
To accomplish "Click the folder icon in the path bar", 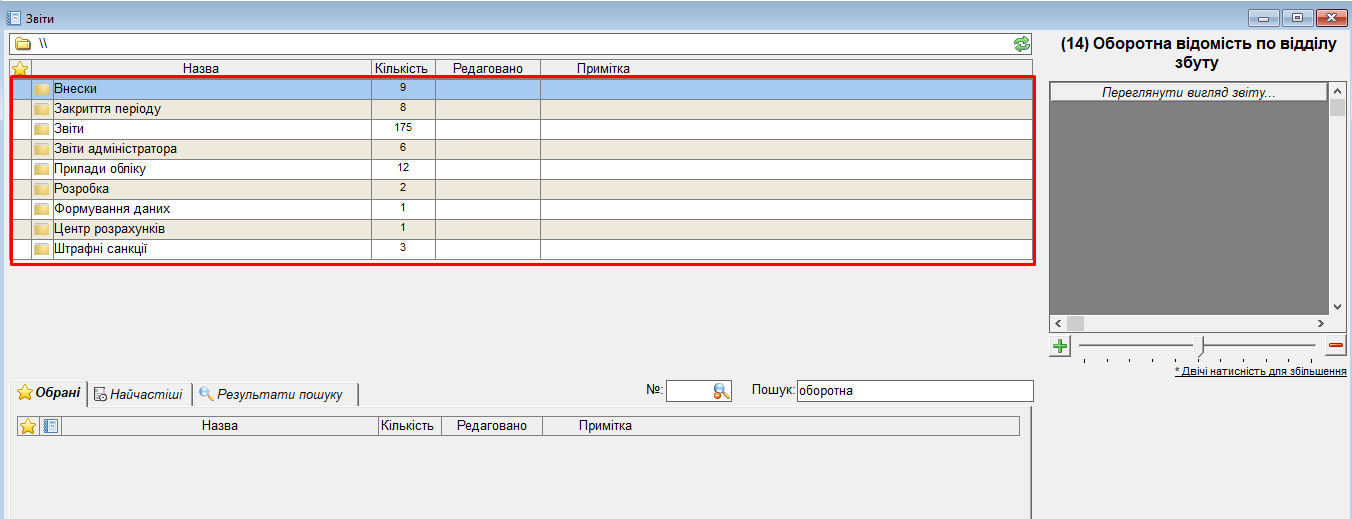I will coord(22,44).
